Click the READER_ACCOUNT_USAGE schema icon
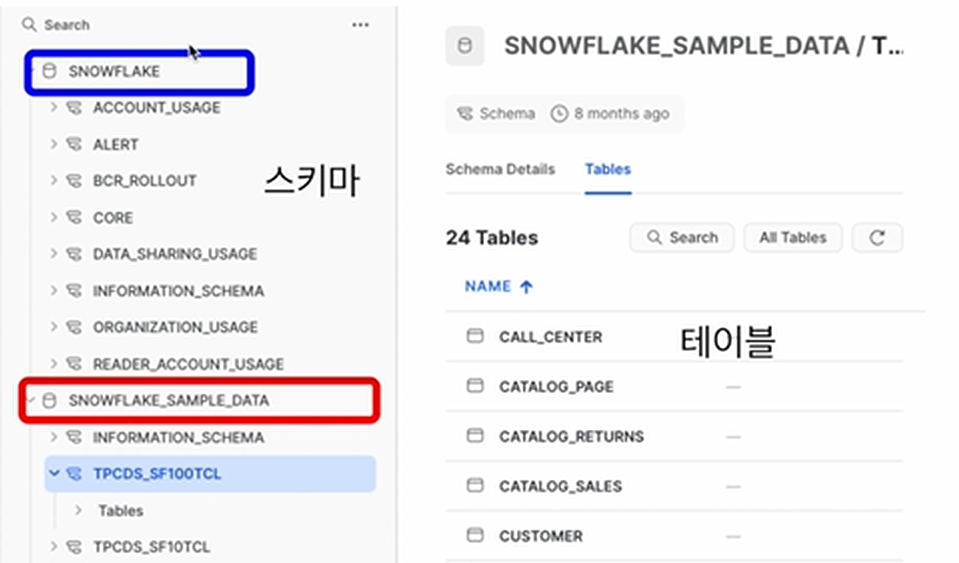Viewport: 959px width, 563px height. click(x=74, y=364)
